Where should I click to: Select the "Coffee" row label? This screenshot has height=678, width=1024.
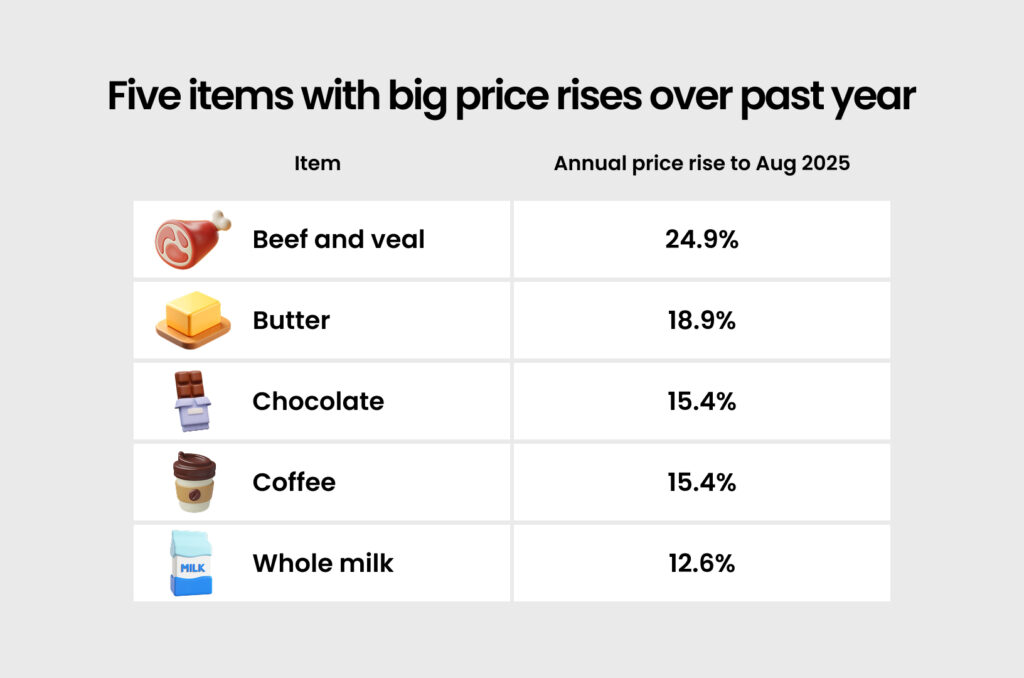294,483
